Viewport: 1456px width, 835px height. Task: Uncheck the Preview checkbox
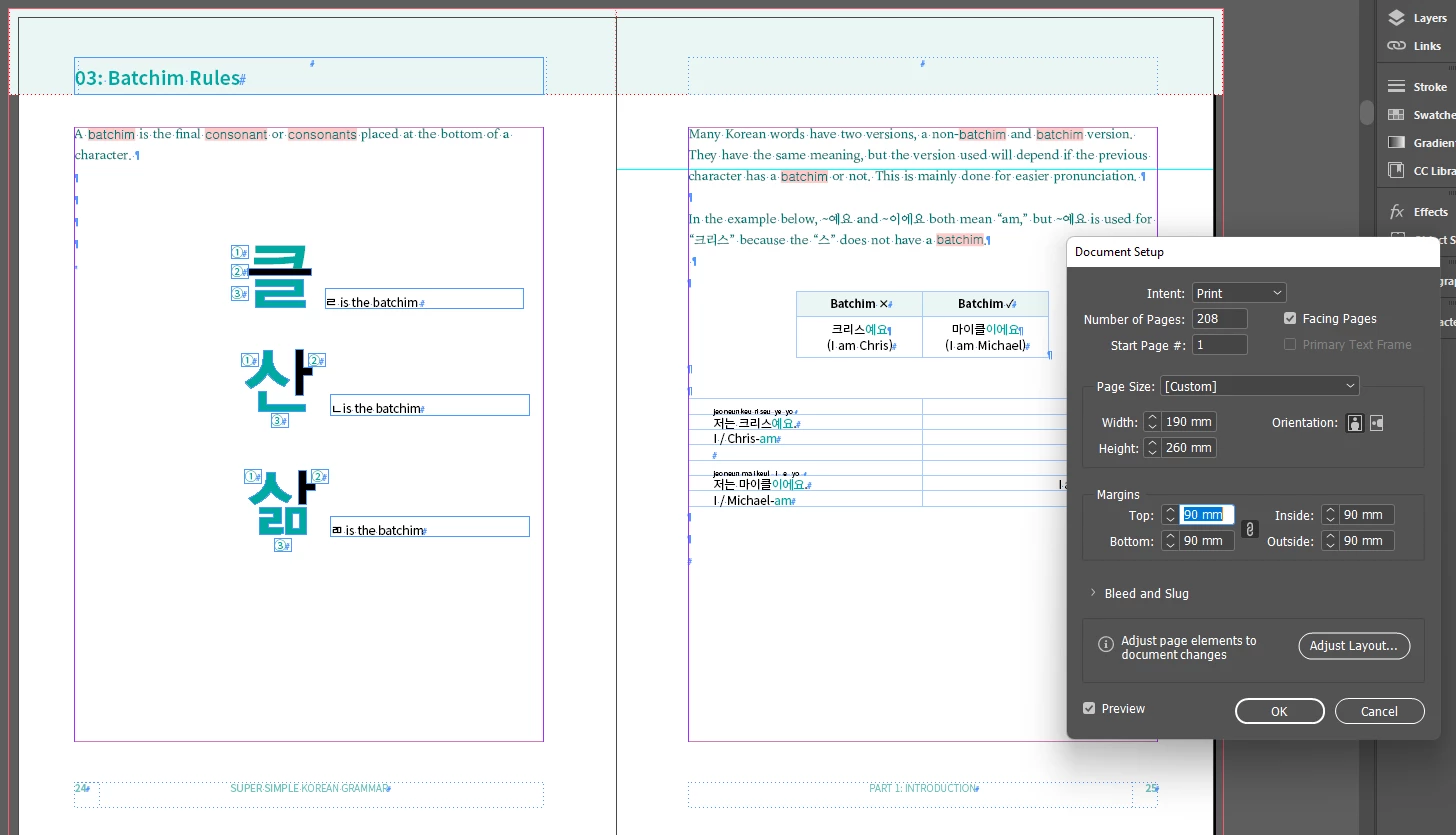click(1089, 708)
